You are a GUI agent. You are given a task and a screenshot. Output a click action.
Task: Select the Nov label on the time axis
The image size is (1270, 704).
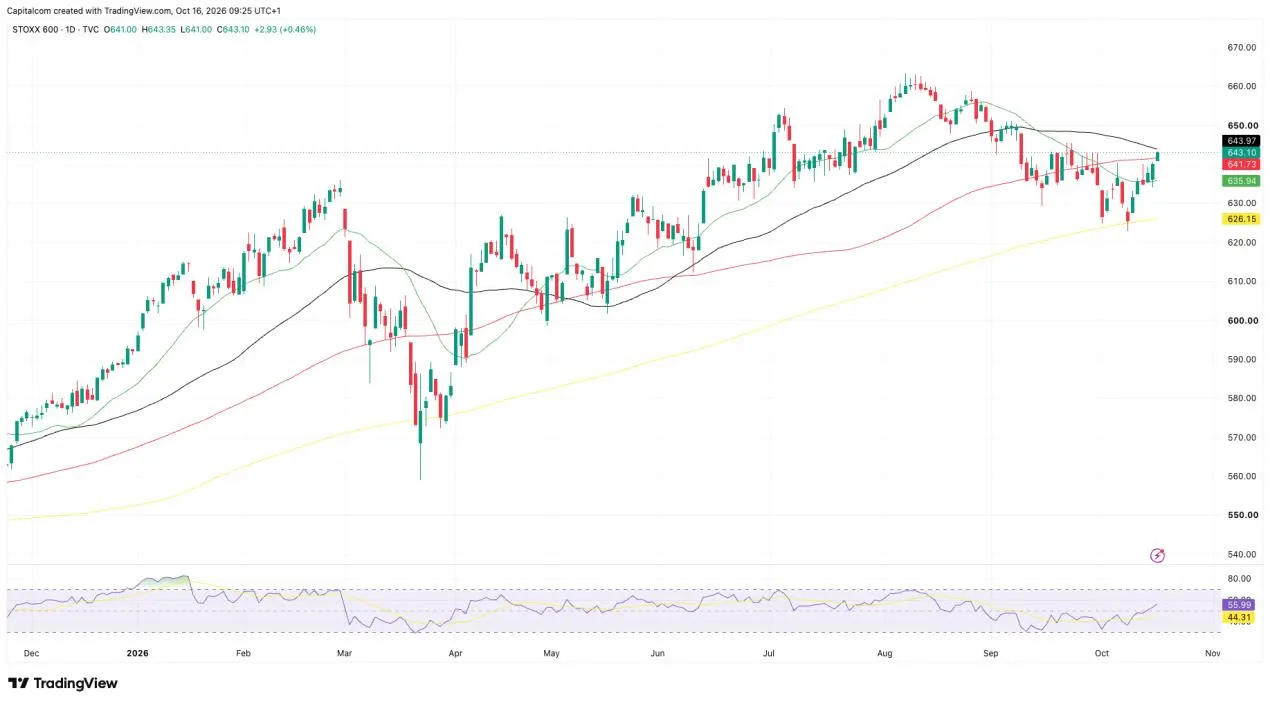point(1212,653)
